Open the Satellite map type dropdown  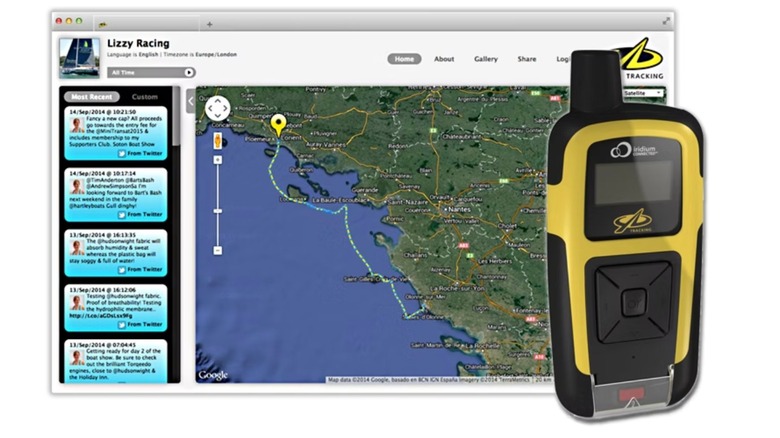tap(642, 93)
